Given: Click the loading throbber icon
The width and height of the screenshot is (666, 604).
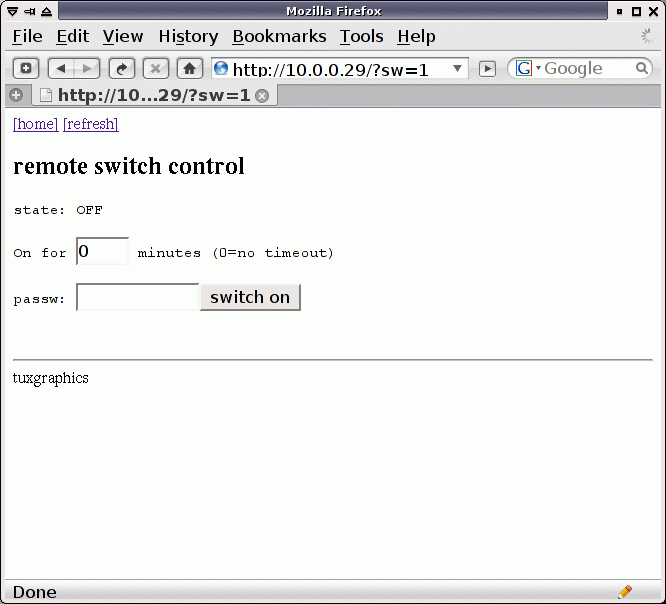Looking at the screenshot, I should pos(647,37).
